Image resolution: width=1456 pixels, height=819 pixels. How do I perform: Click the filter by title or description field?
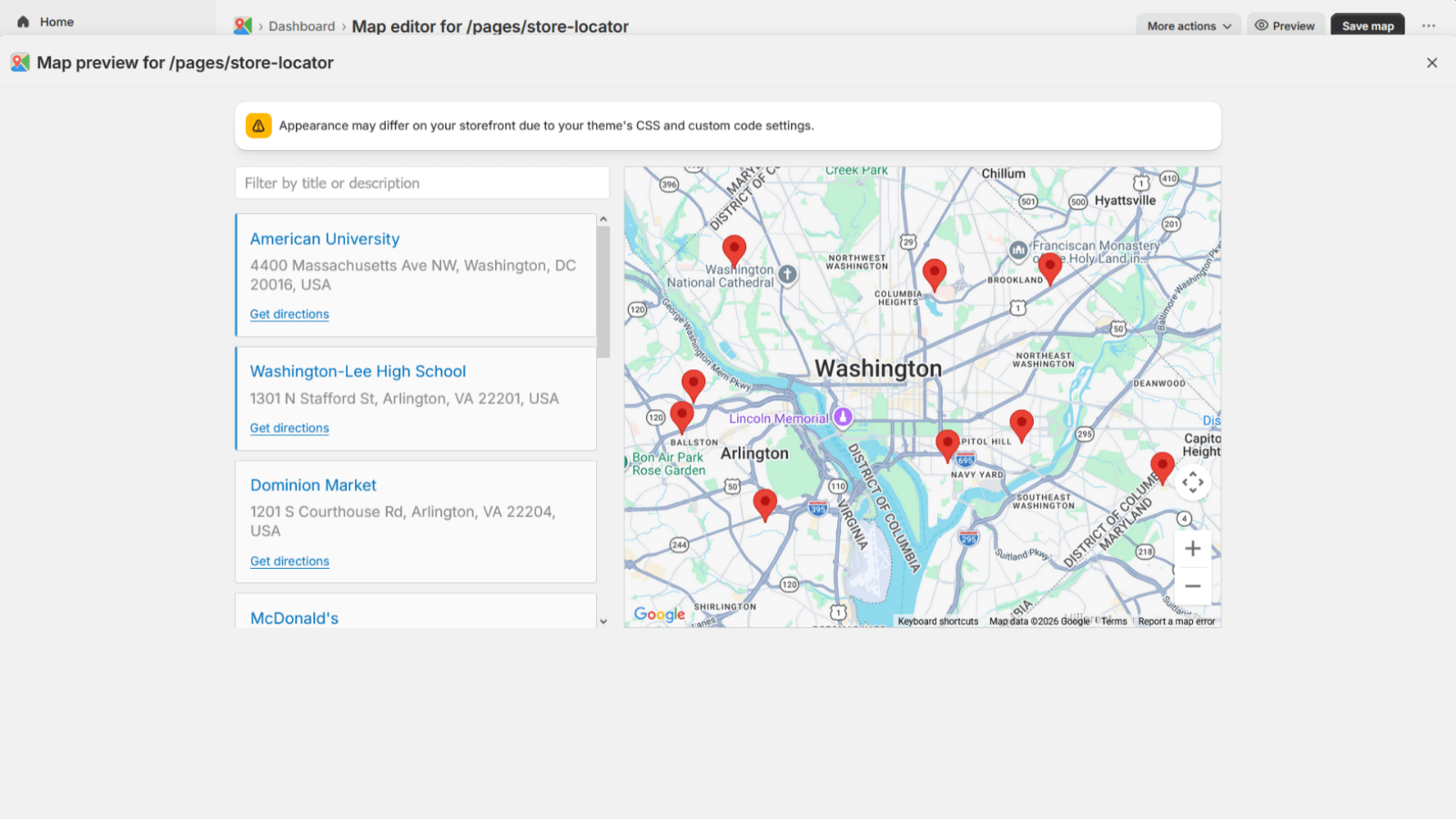(x=421, y=183)
